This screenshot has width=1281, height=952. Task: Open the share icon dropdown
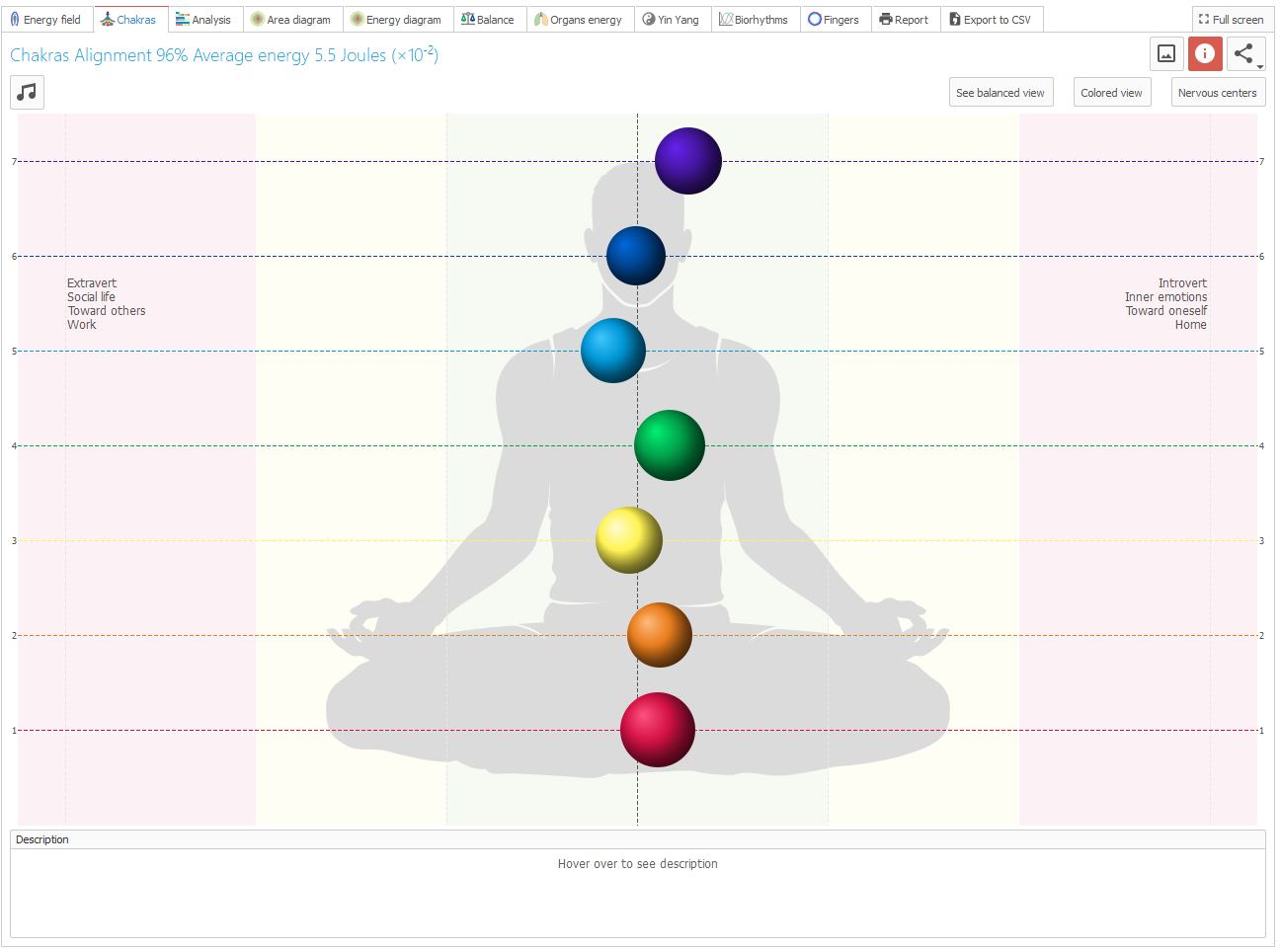1245,53
